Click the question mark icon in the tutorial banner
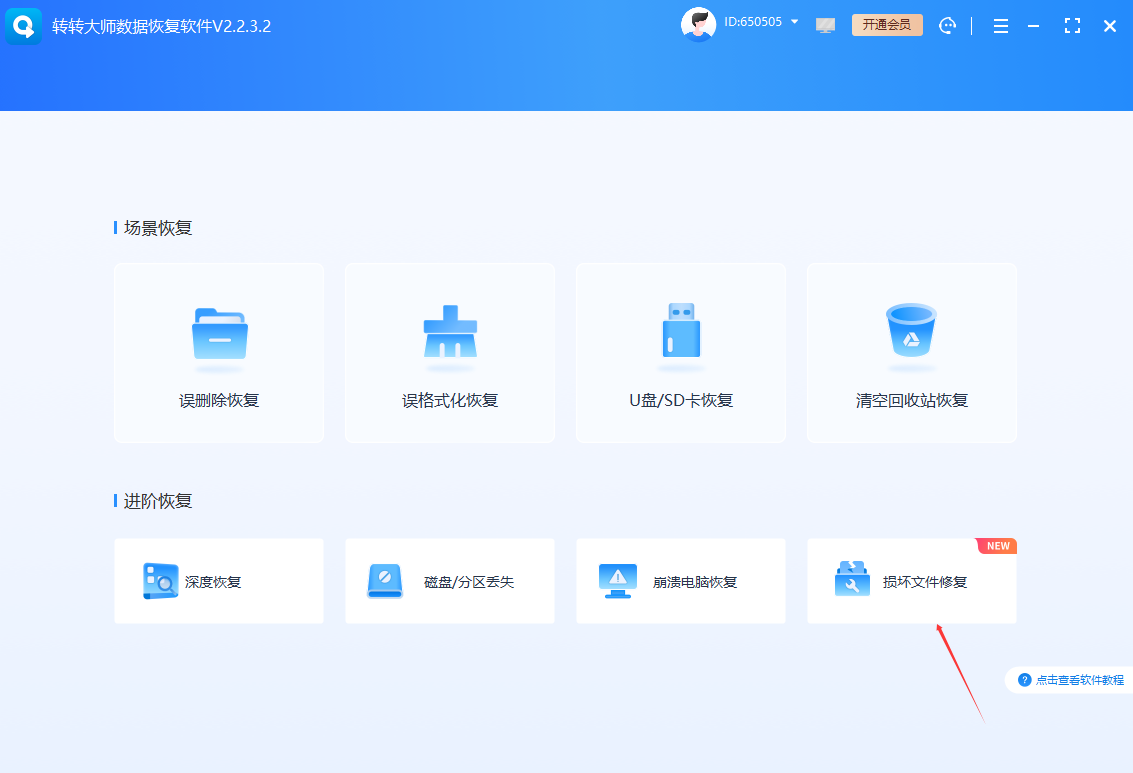The width and height of the screenshot is (1133, 773). 1024,679
